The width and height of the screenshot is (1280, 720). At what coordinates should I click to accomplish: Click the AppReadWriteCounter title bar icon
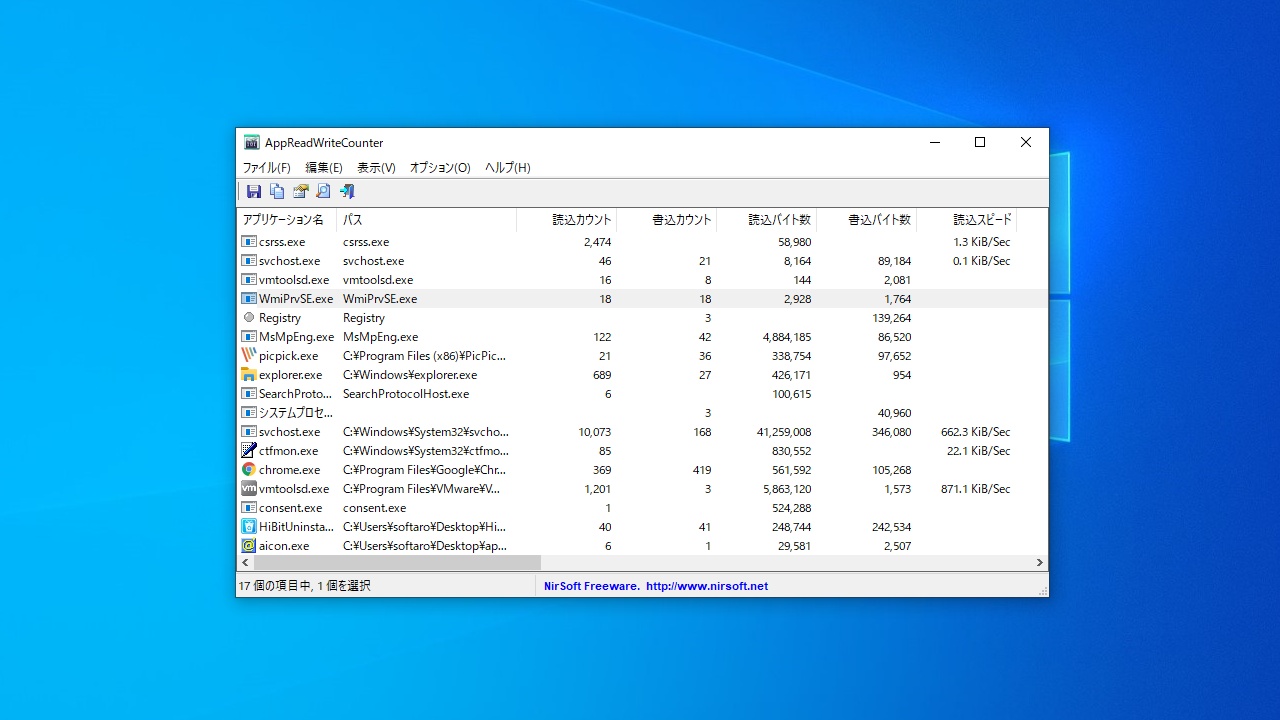coord(252,143)
